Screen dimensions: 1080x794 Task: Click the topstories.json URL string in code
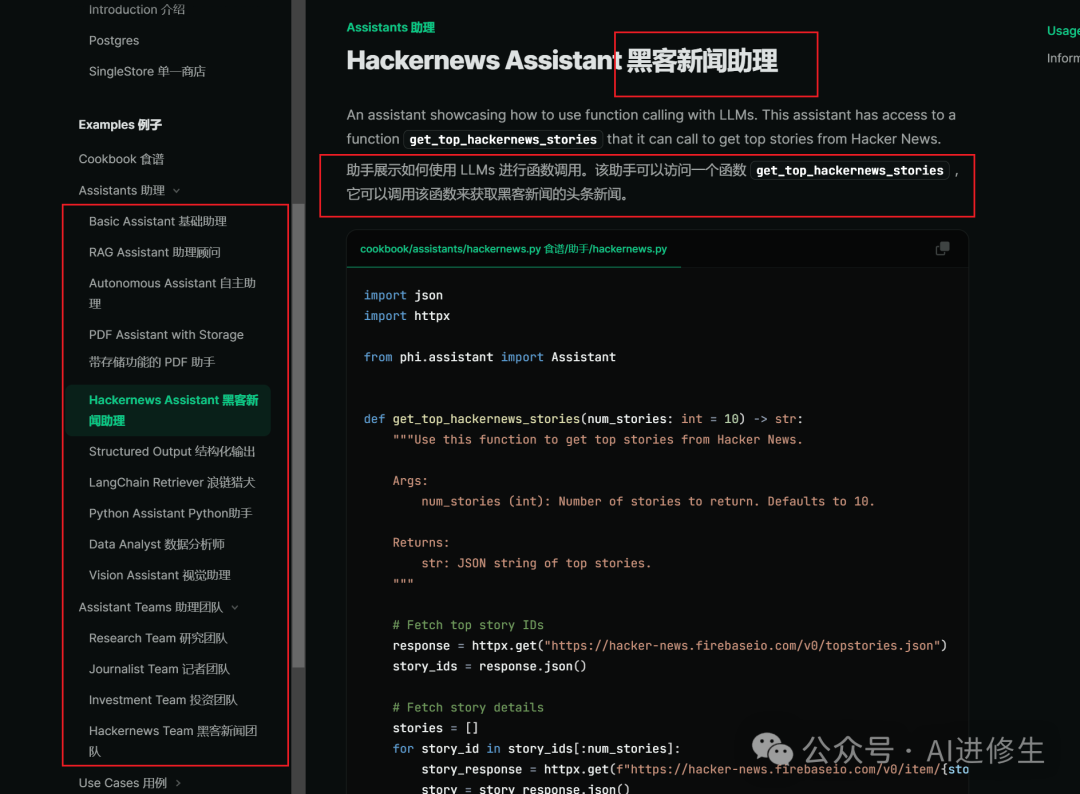(742, 646)
